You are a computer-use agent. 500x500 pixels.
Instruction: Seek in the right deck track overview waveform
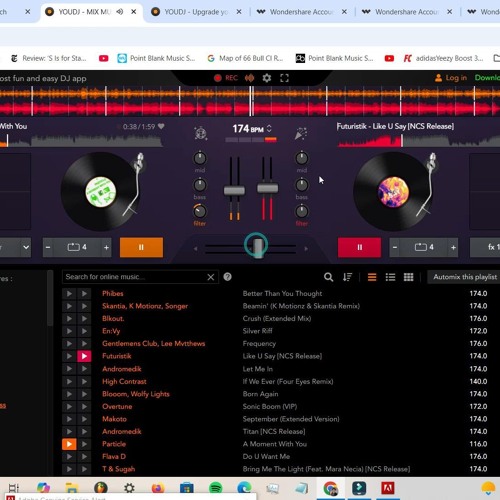click(419, 141)
